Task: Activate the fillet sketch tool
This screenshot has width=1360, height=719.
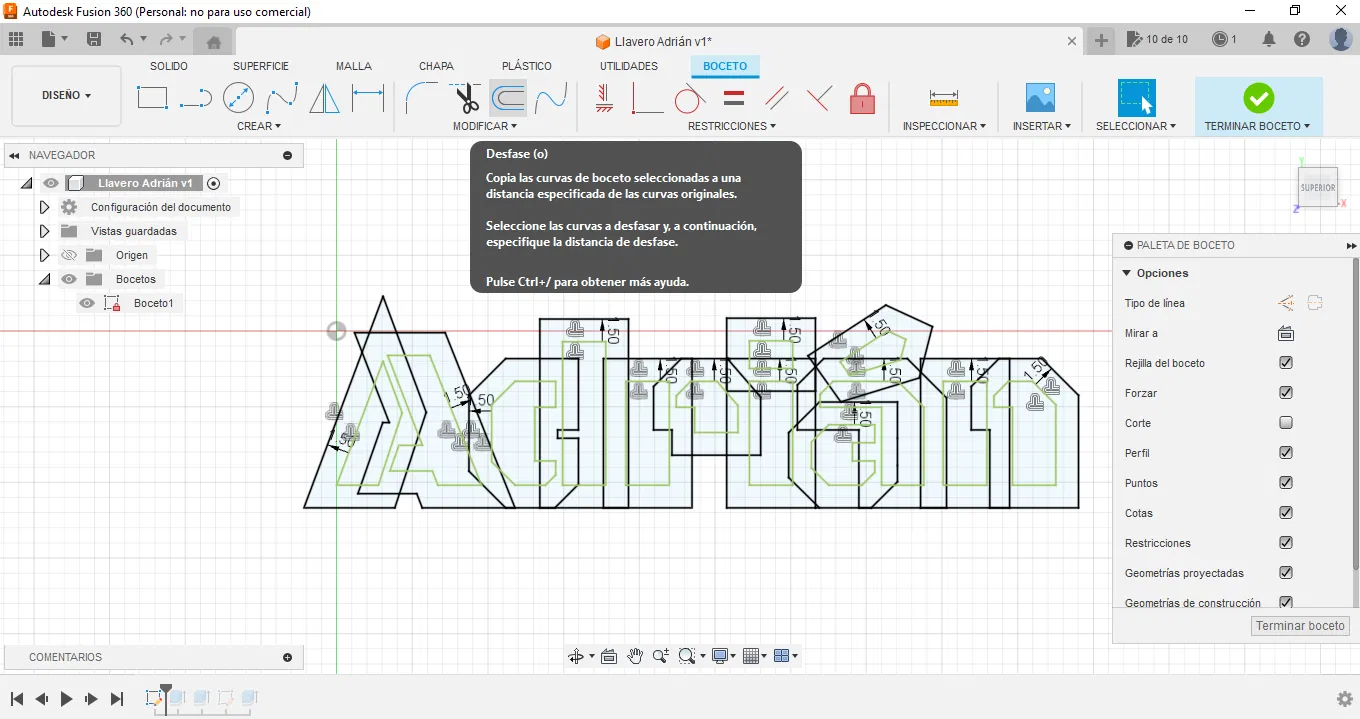Action: pos(421,98)
